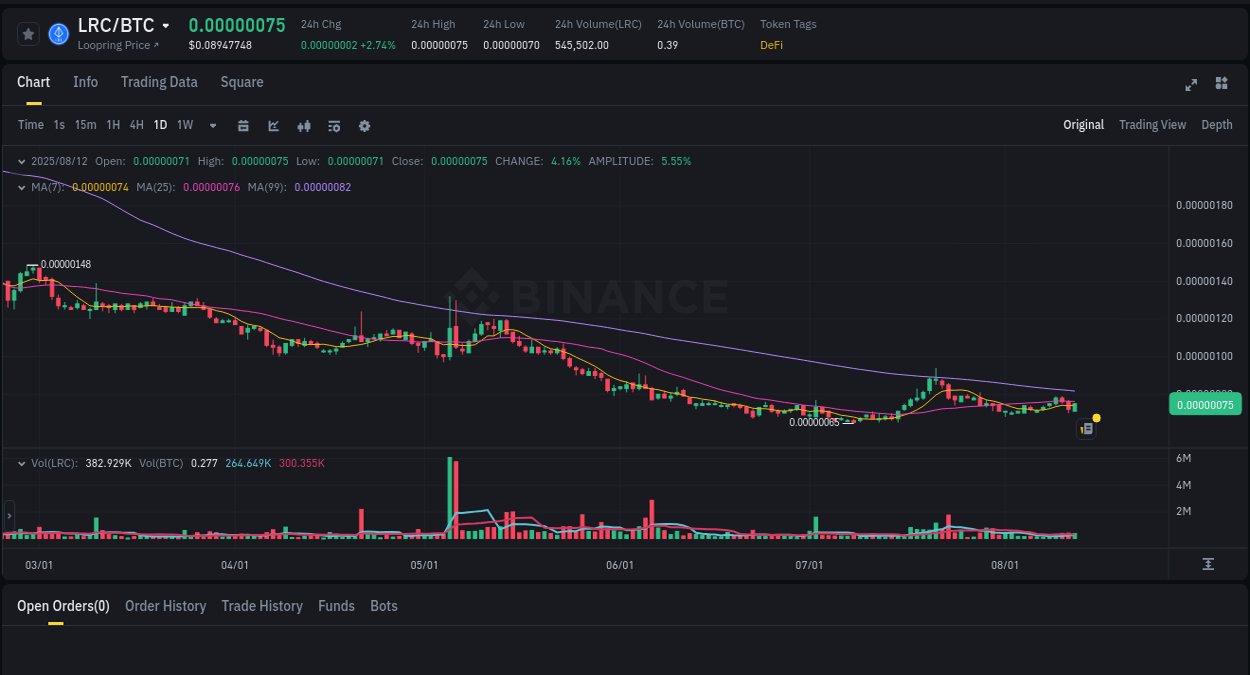Open chart settings via gear icon

tap(364, 125)
